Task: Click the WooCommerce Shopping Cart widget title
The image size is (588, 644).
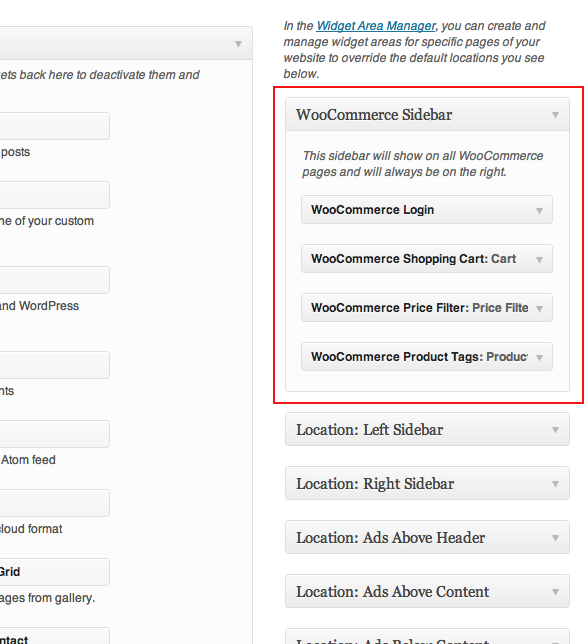Action: (x=413, y=259)
